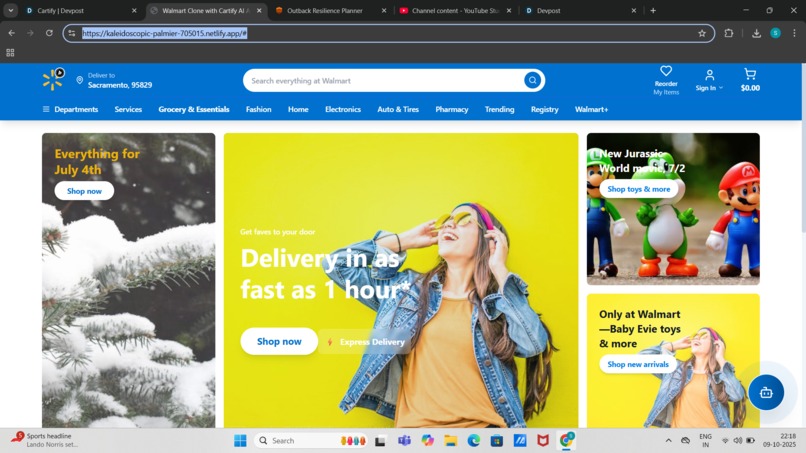Screen dimensions: 806x453
Task: Open Copilot from the taskbar
Action: [427, 441]
